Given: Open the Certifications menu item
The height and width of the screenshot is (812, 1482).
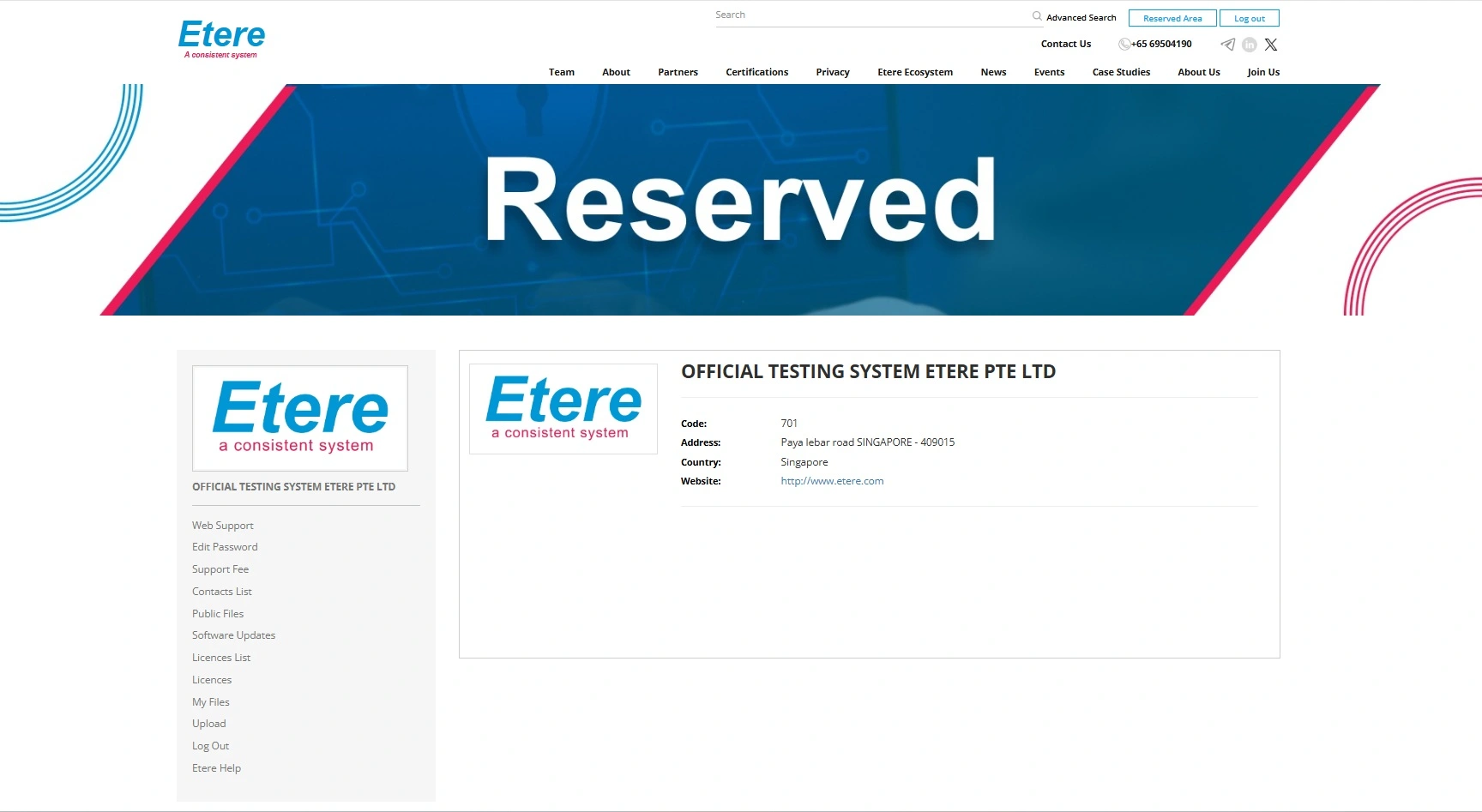Looking at the screenshot, I should click(x=756, y=72).
